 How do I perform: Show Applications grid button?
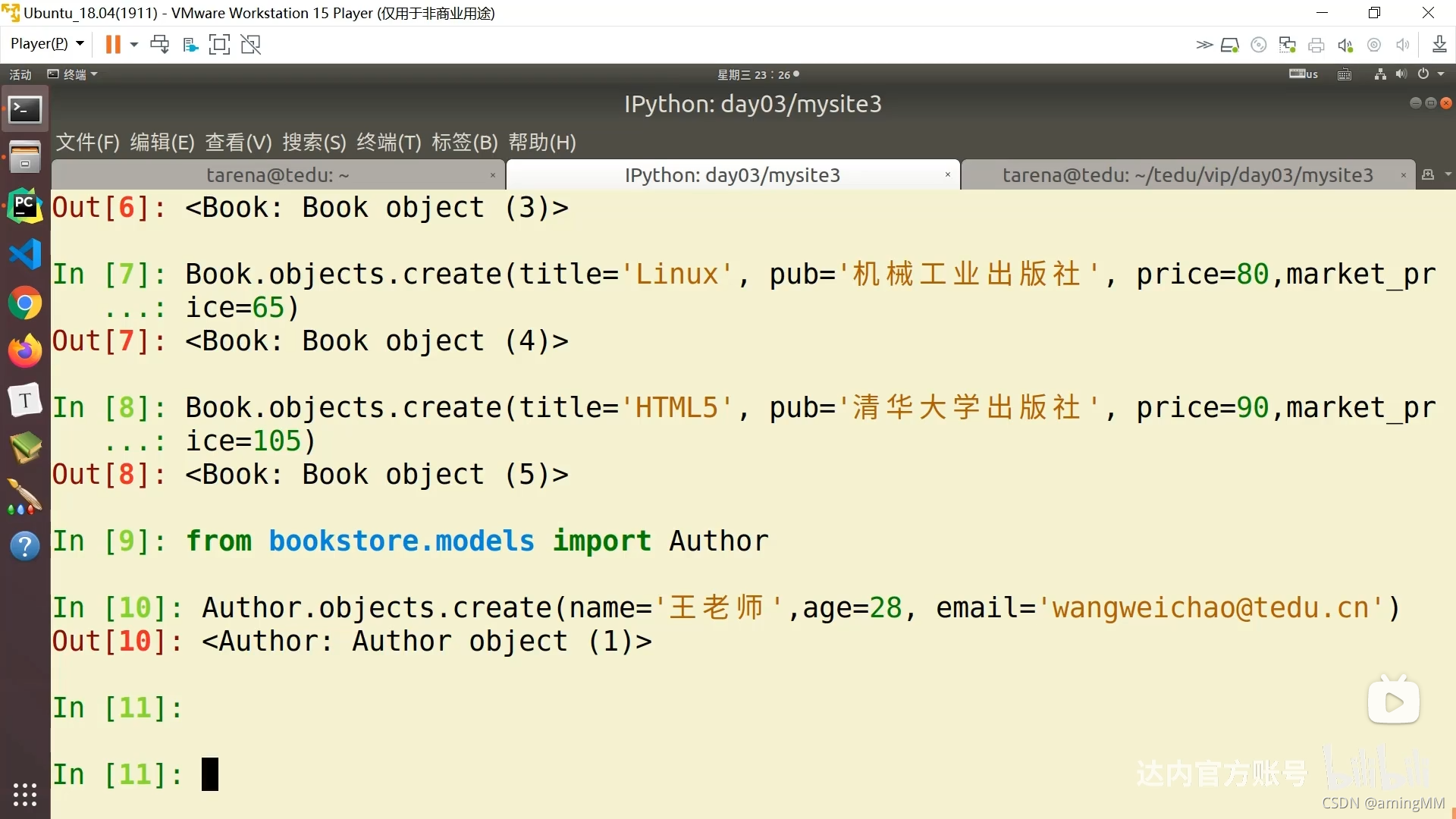click(25, 794)
